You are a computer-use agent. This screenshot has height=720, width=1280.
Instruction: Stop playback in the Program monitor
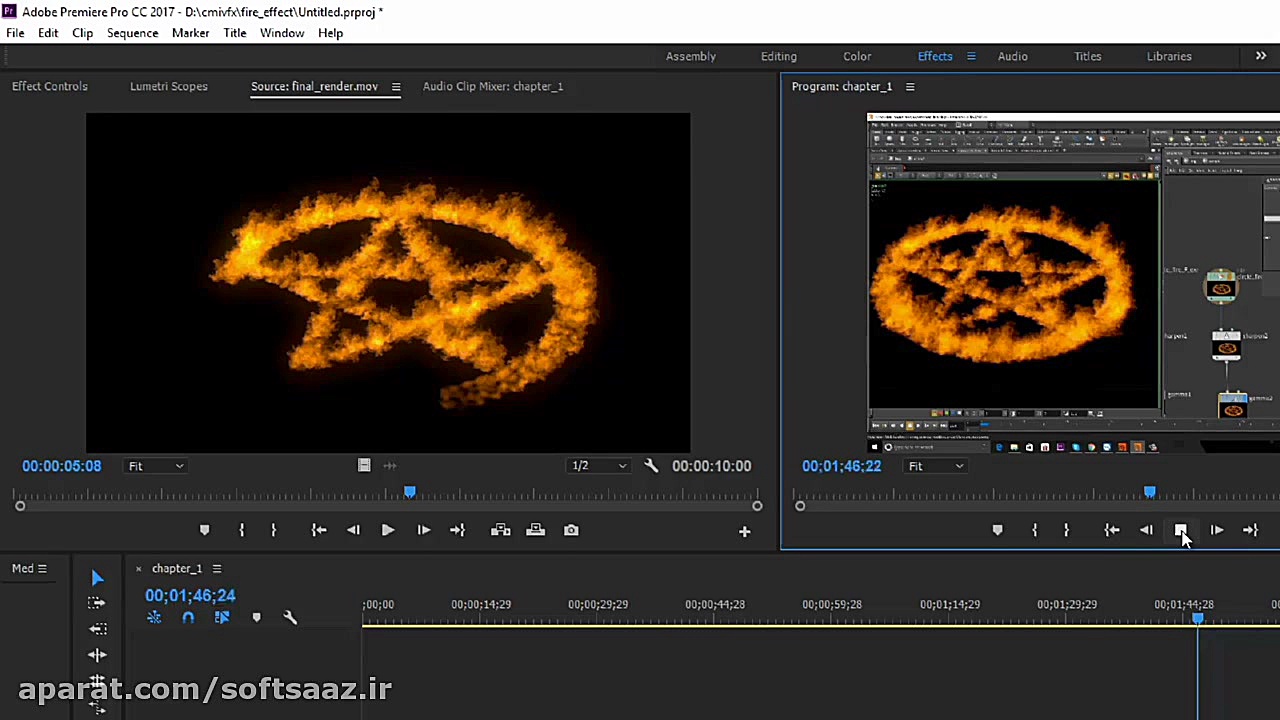pyautogui.click(x=1181, y=530)
